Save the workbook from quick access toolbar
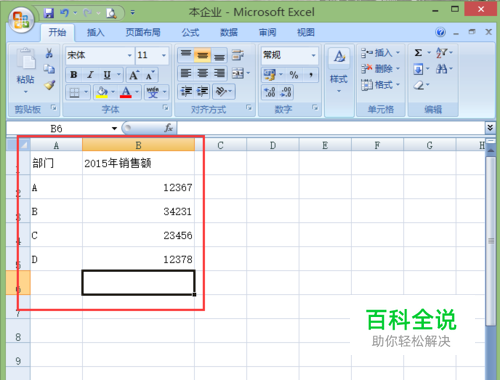 pyautogui.click(x=49, y=13)
